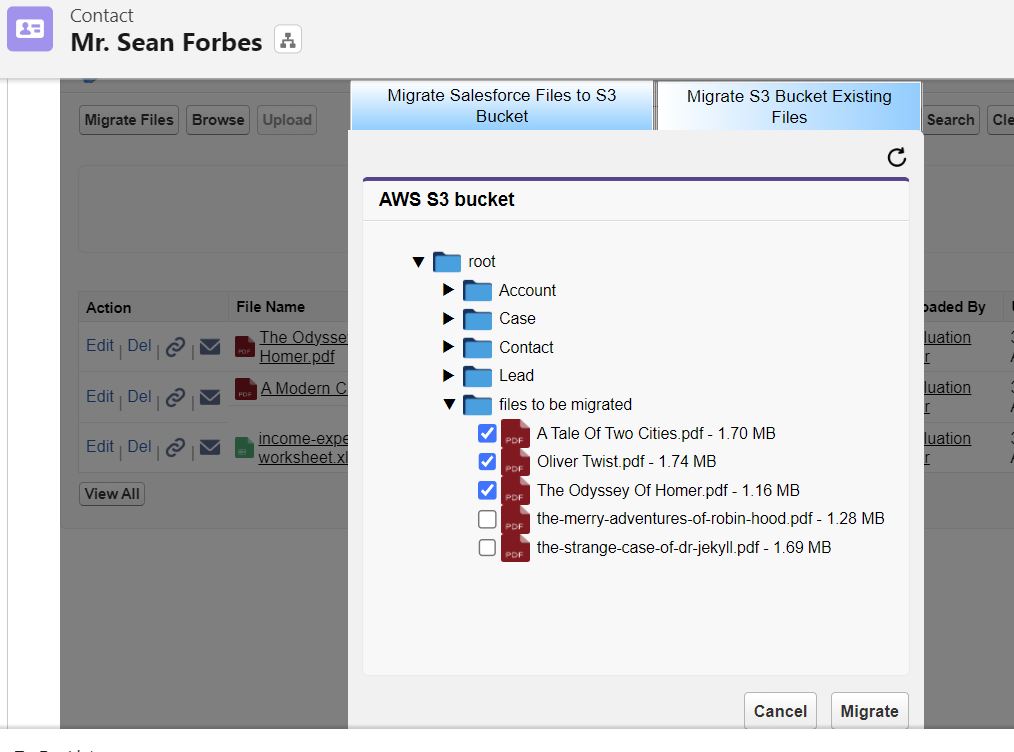Expand the Lead folder arrow
Viewport: 1014px width, 752px height.
[448, 375]
